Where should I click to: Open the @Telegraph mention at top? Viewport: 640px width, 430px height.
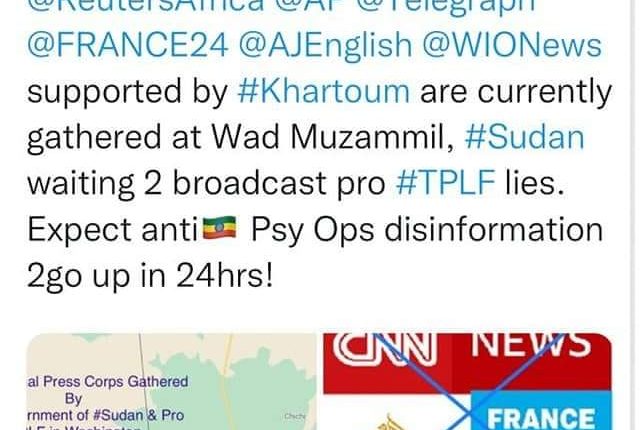coord(446,7)
